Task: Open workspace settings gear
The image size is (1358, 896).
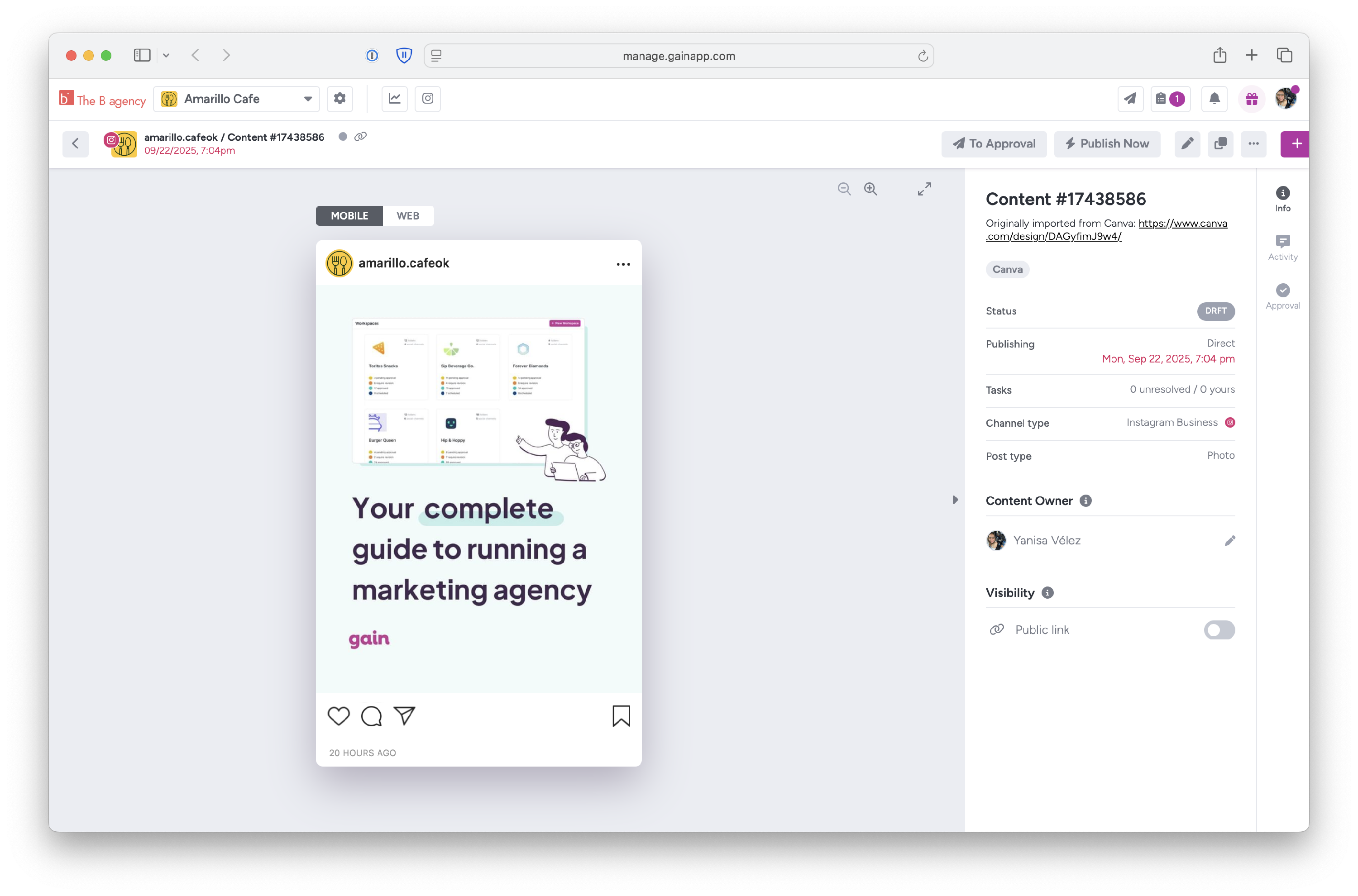Action: tap(339, 98)
